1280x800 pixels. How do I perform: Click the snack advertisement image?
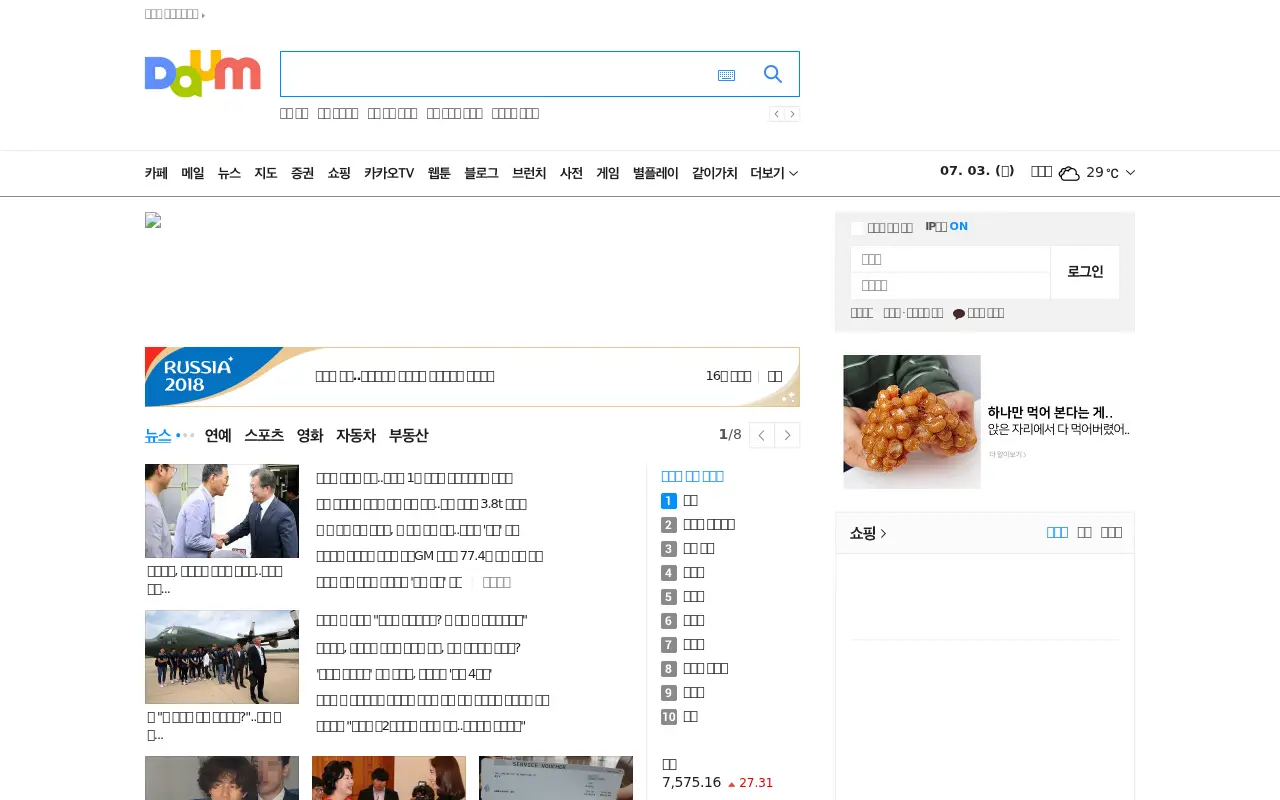click(x=912, y=422)
